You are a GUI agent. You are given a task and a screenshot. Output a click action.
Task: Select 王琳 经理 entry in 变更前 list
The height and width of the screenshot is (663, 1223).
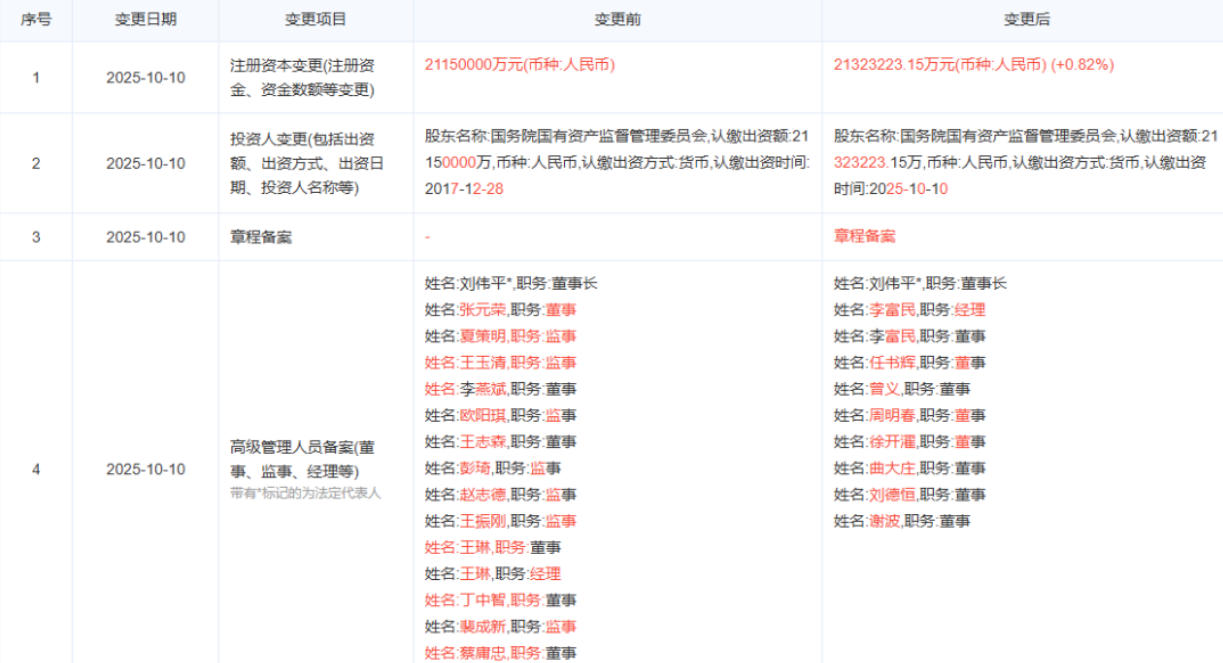click(492, 574)
